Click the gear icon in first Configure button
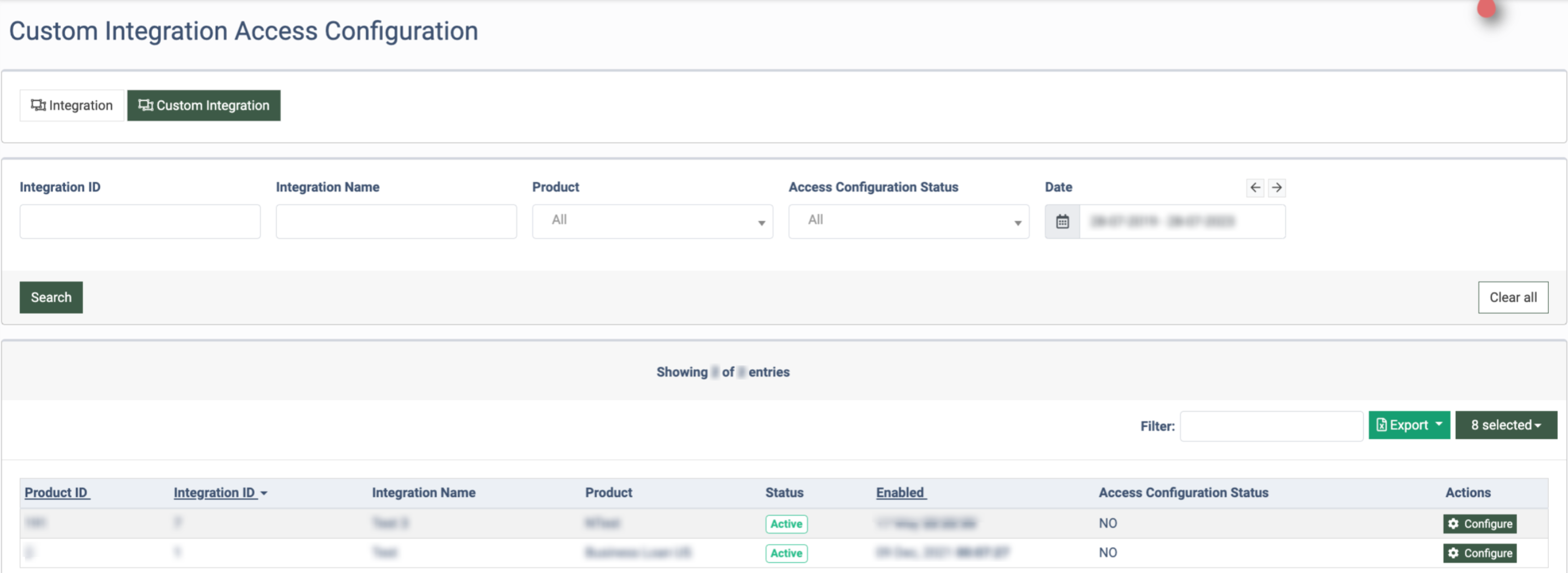 click(x=1454, y=524)
